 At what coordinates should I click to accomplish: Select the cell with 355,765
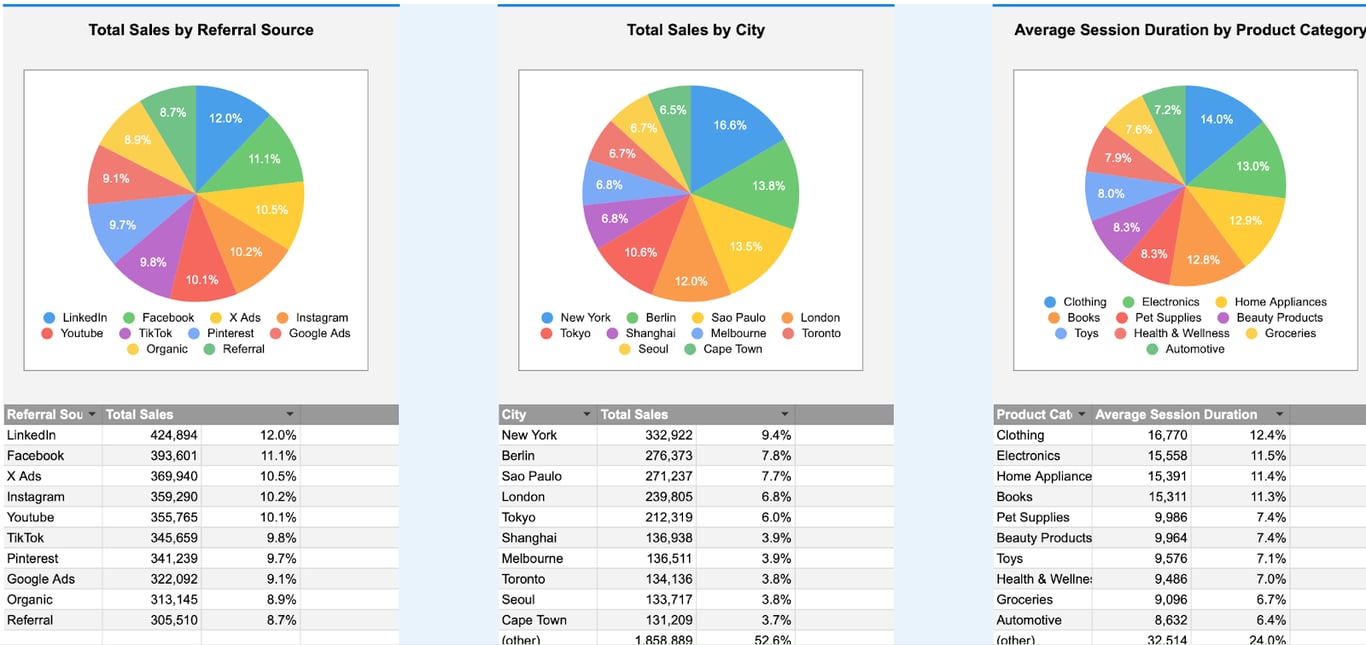(151, 517)
